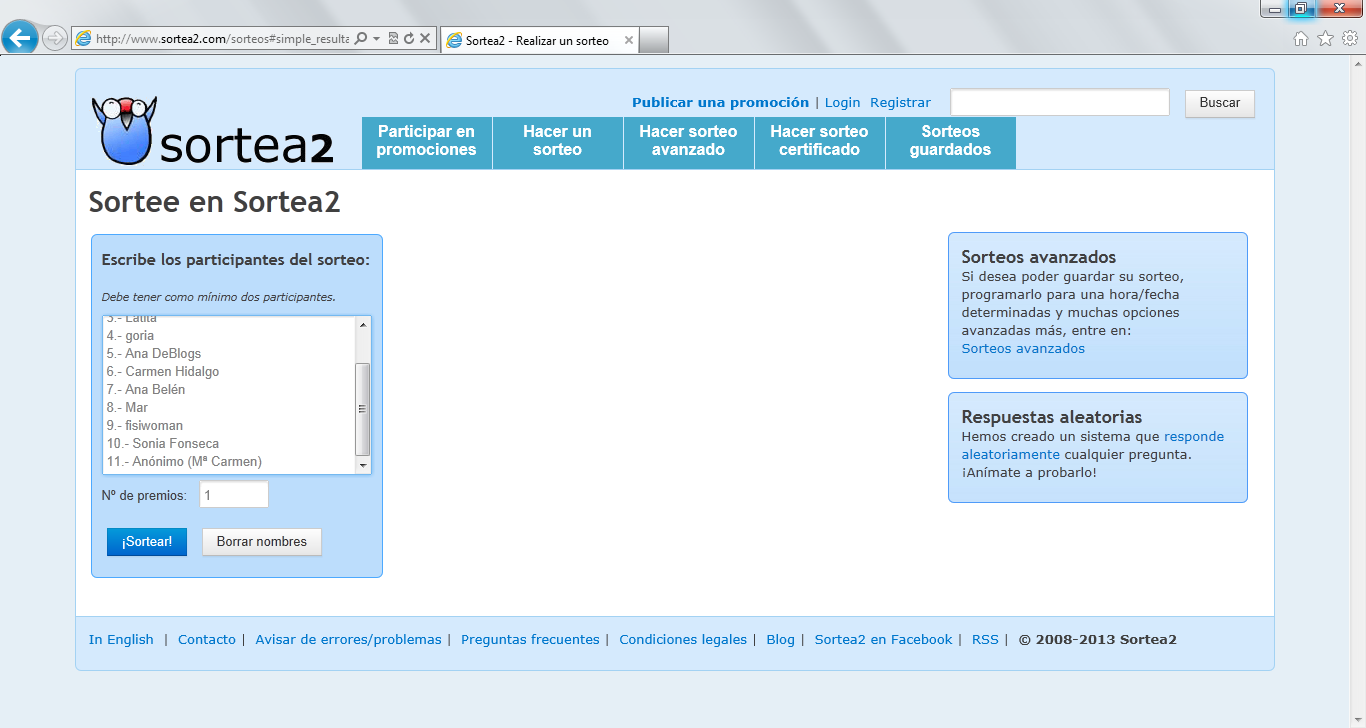Open the RSS footer link
The width and height of the screenshot is (1366, 728).
[985, 640]
